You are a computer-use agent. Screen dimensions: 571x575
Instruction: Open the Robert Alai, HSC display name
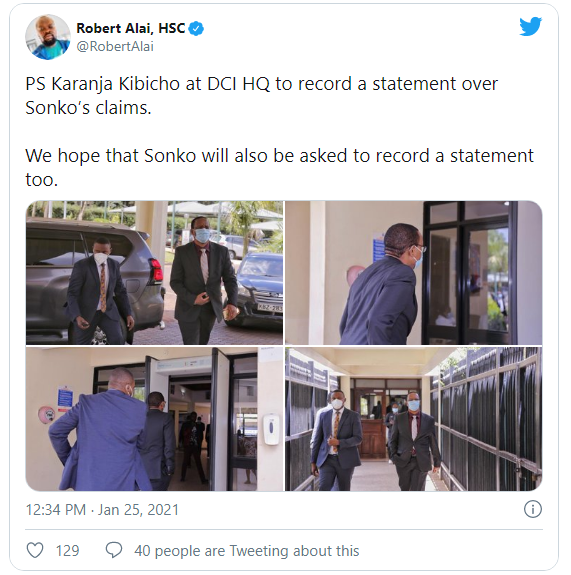131,28
